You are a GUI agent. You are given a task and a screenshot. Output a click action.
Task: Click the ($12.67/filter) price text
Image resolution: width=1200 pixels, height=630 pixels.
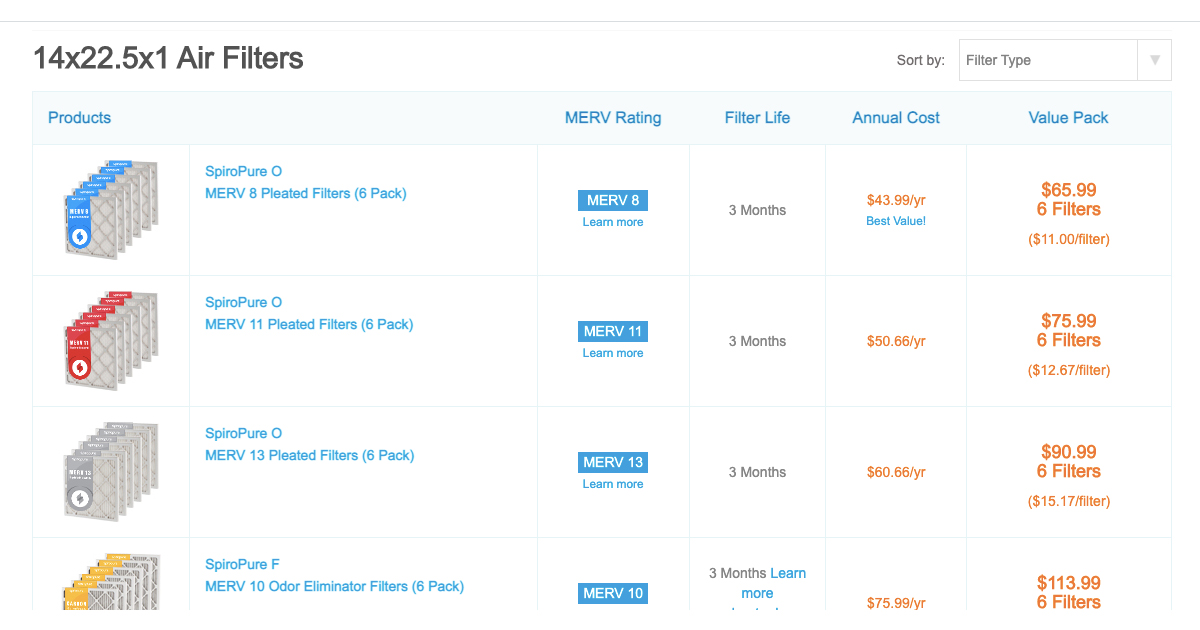click(x=1069, y=370)
